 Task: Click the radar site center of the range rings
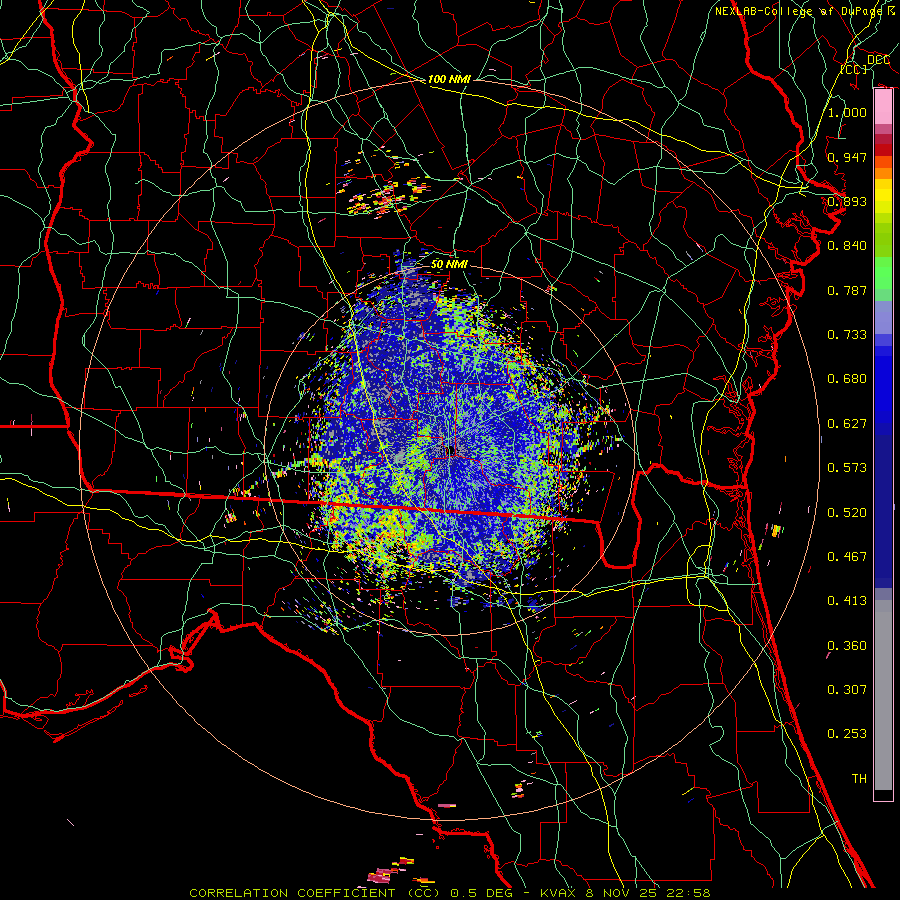click(x=449, y=450)
